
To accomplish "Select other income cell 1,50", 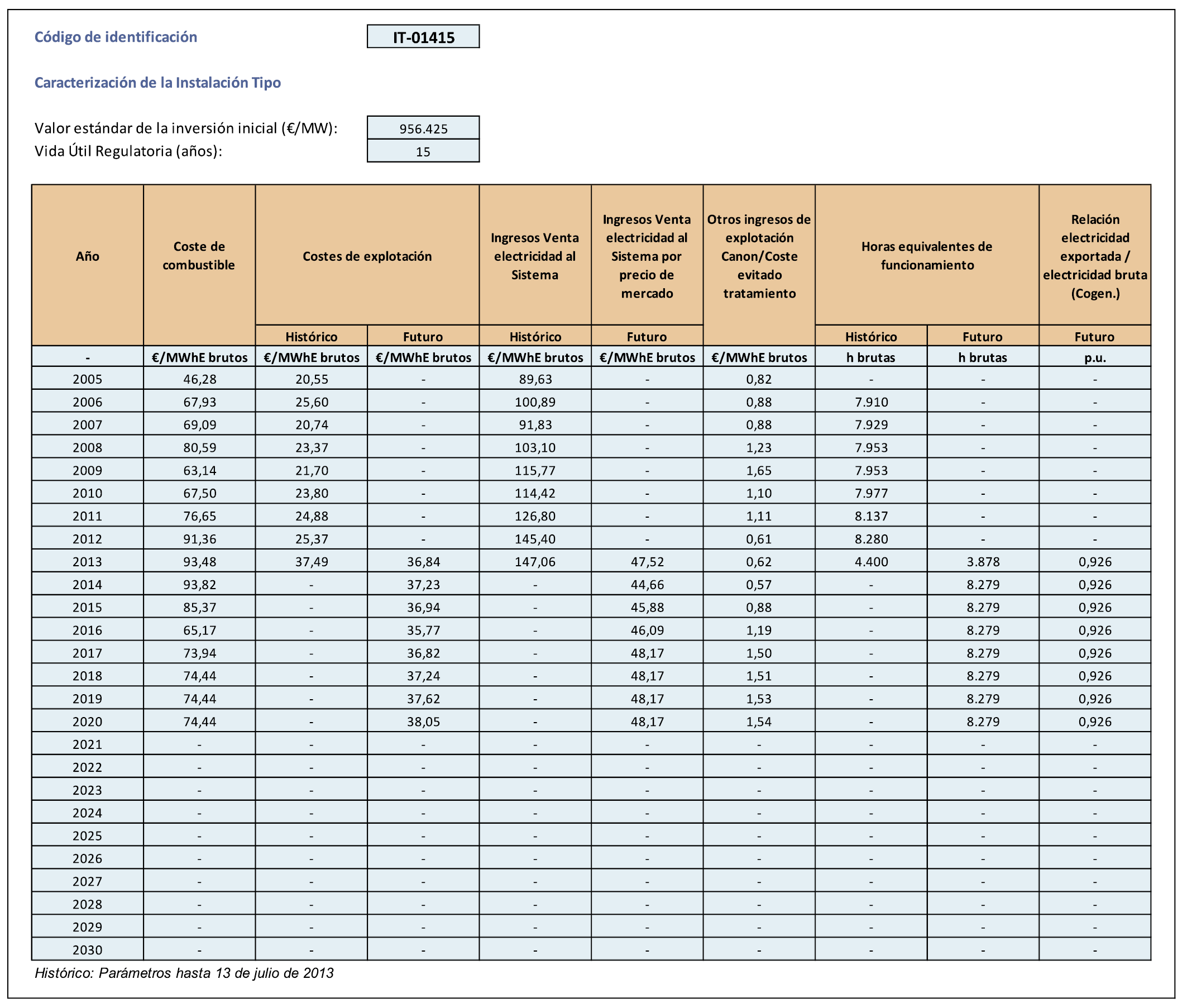I will pos(759,653).
